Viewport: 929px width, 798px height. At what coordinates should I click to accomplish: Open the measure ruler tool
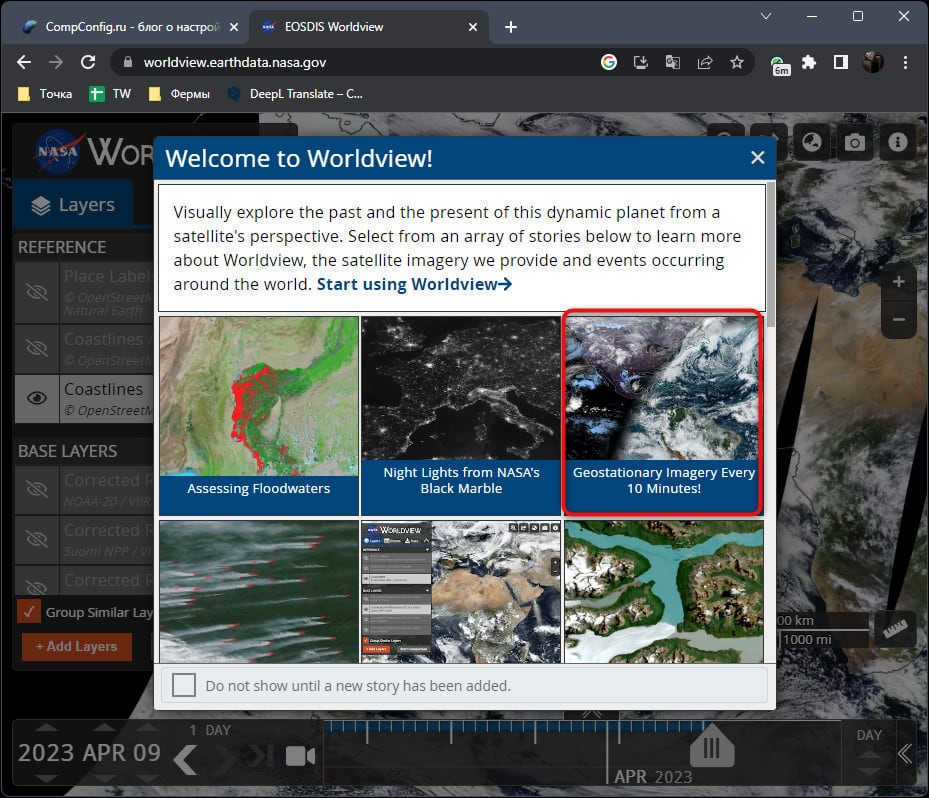[895, 629]
